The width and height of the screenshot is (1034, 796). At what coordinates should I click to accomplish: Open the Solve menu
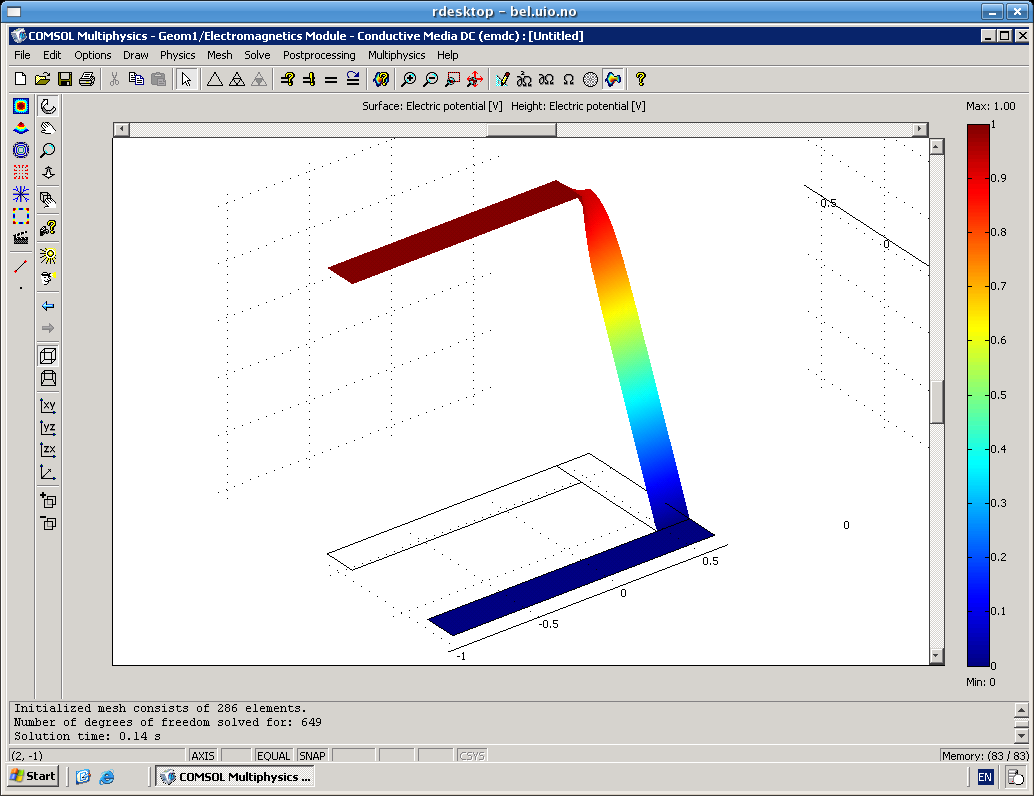tap(257, 55)
